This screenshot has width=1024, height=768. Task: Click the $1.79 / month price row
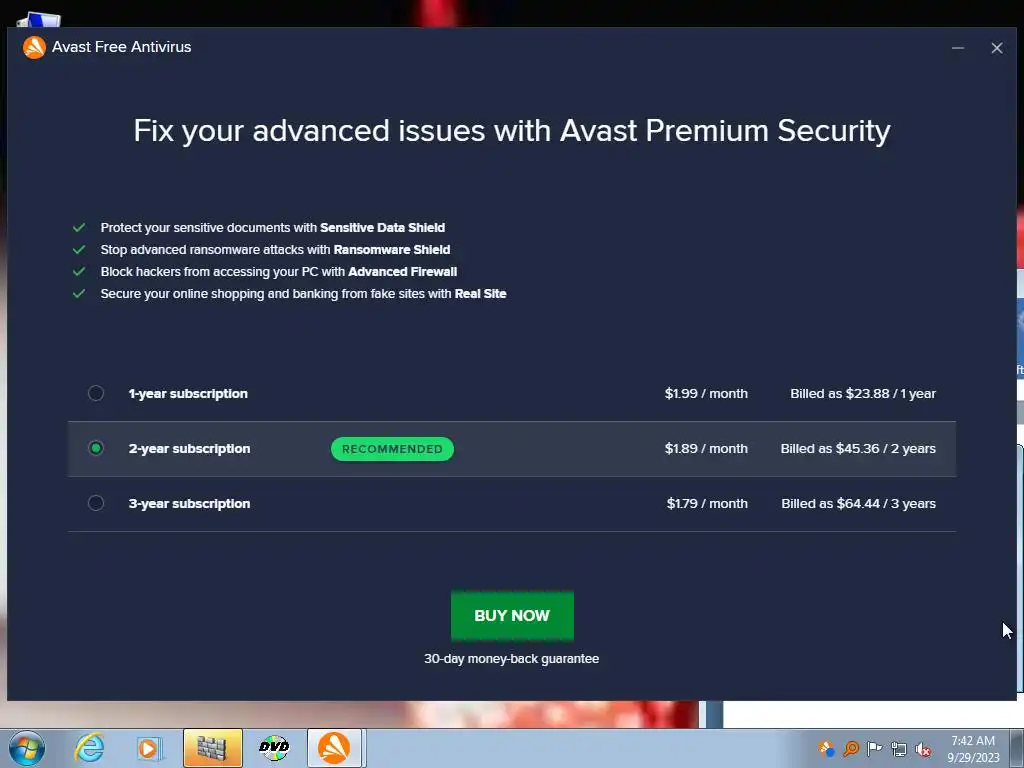(x=707, y=503)
